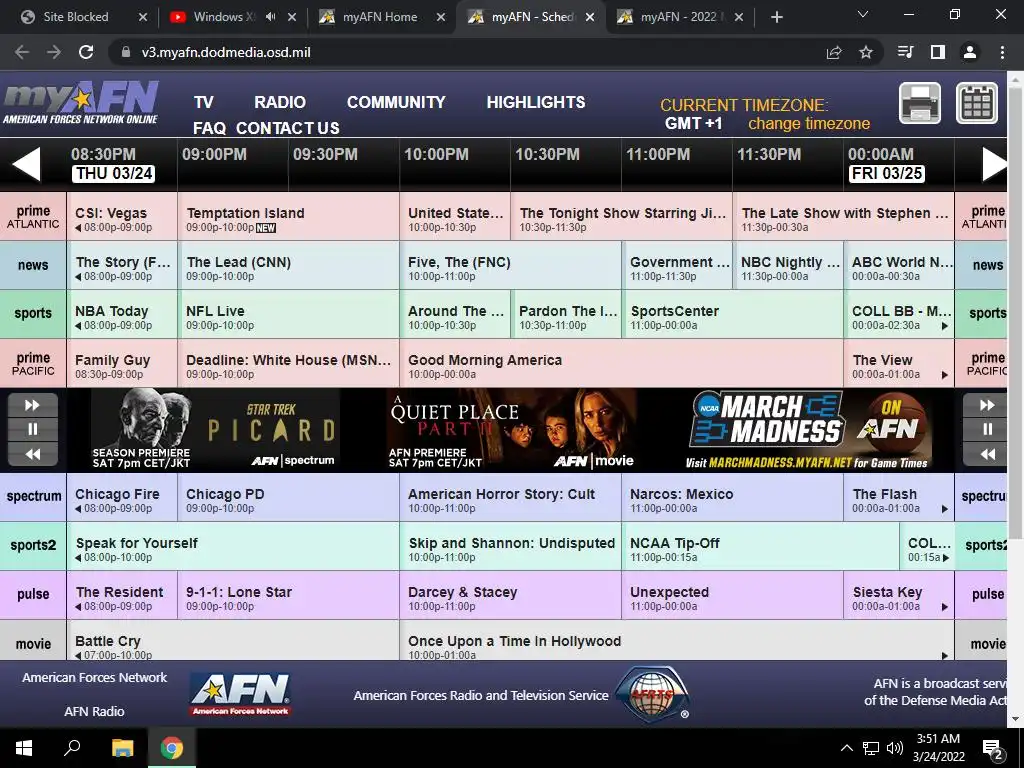Open CONTACT US page
Viewport: 1024px width, 768px height.
pyautogui.click(x=287, y=128)
